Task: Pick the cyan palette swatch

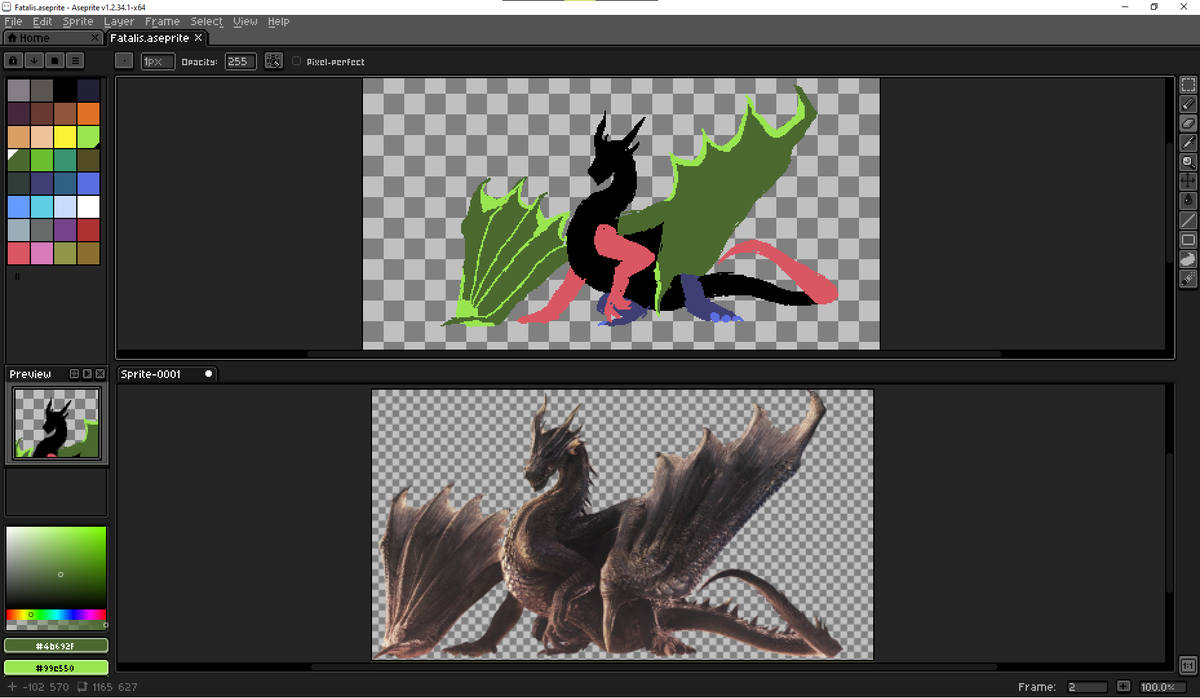Action: pos(43,207)
